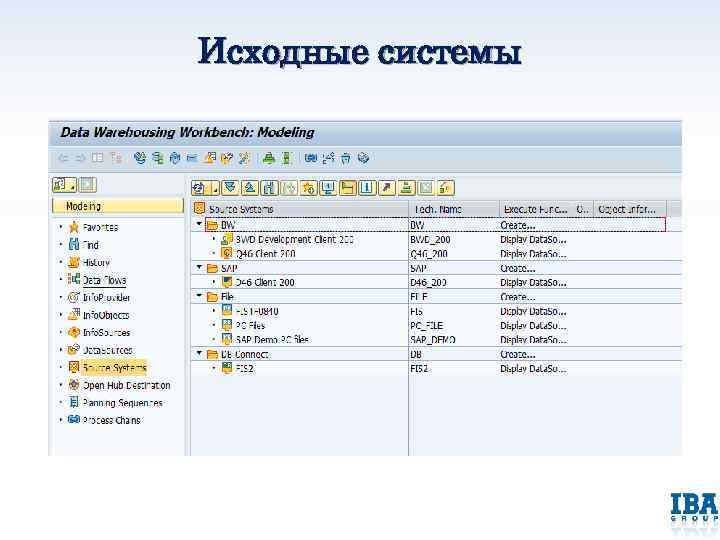This screenshot has width=720, height=540.
Task: Click the D46_200 technical name cell
Action: tap(428, 282)
